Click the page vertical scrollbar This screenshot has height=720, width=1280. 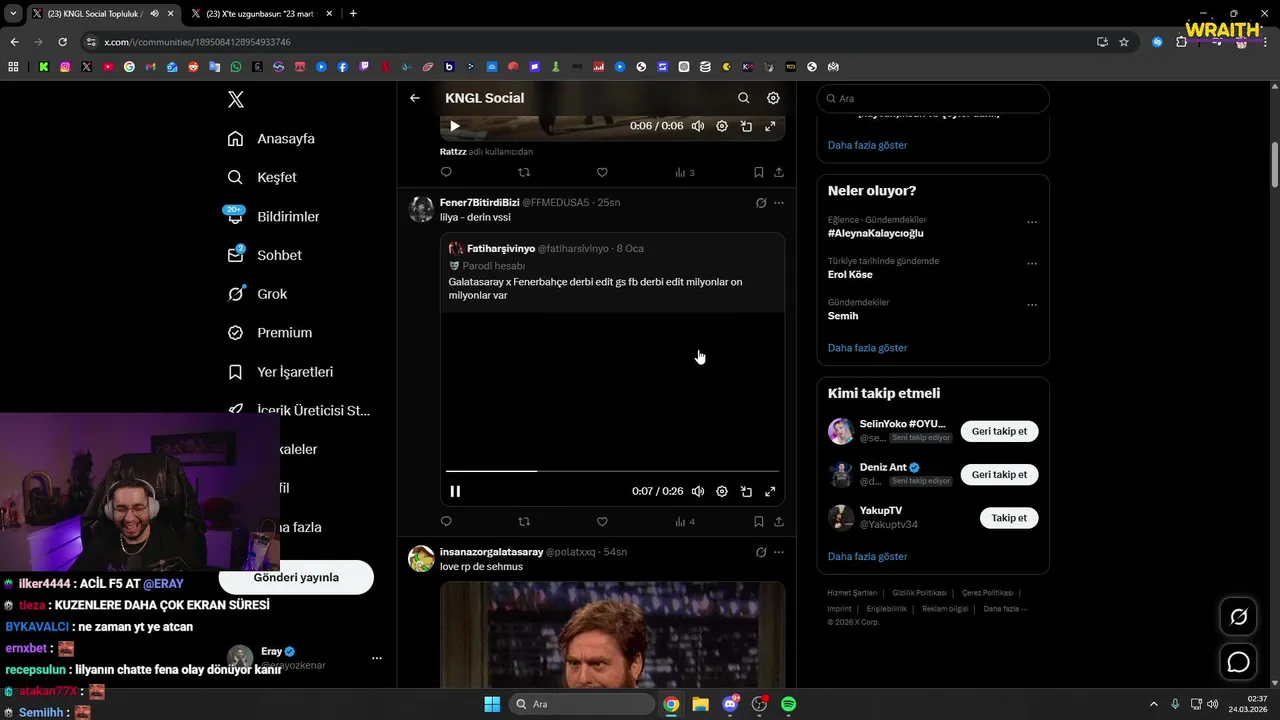point(1275,163)
